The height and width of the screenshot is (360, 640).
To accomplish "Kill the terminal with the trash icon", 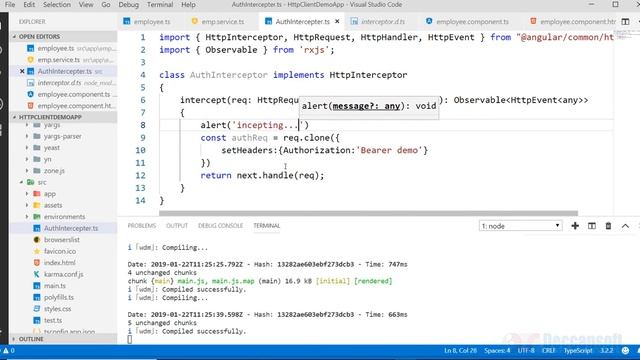I will (608, 226).
